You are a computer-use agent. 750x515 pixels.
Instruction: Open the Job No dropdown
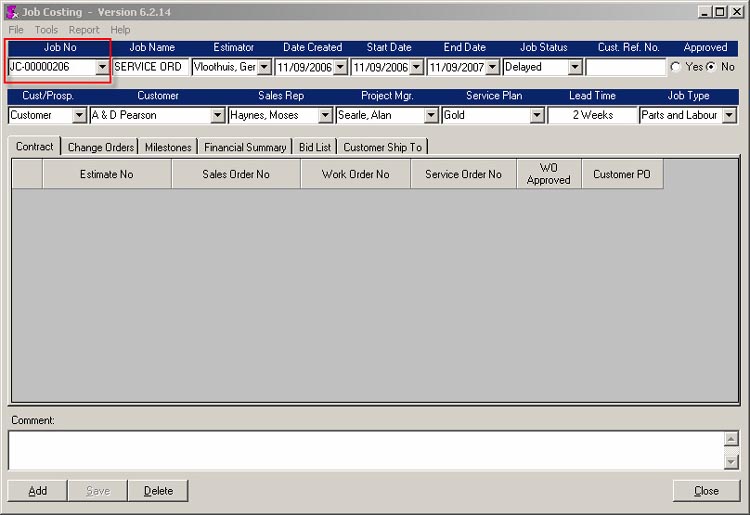click(101, 67)
